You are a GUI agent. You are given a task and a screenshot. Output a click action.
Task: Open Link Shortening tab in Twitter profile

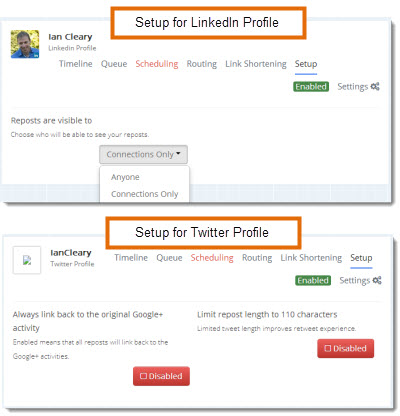[311, 258]
